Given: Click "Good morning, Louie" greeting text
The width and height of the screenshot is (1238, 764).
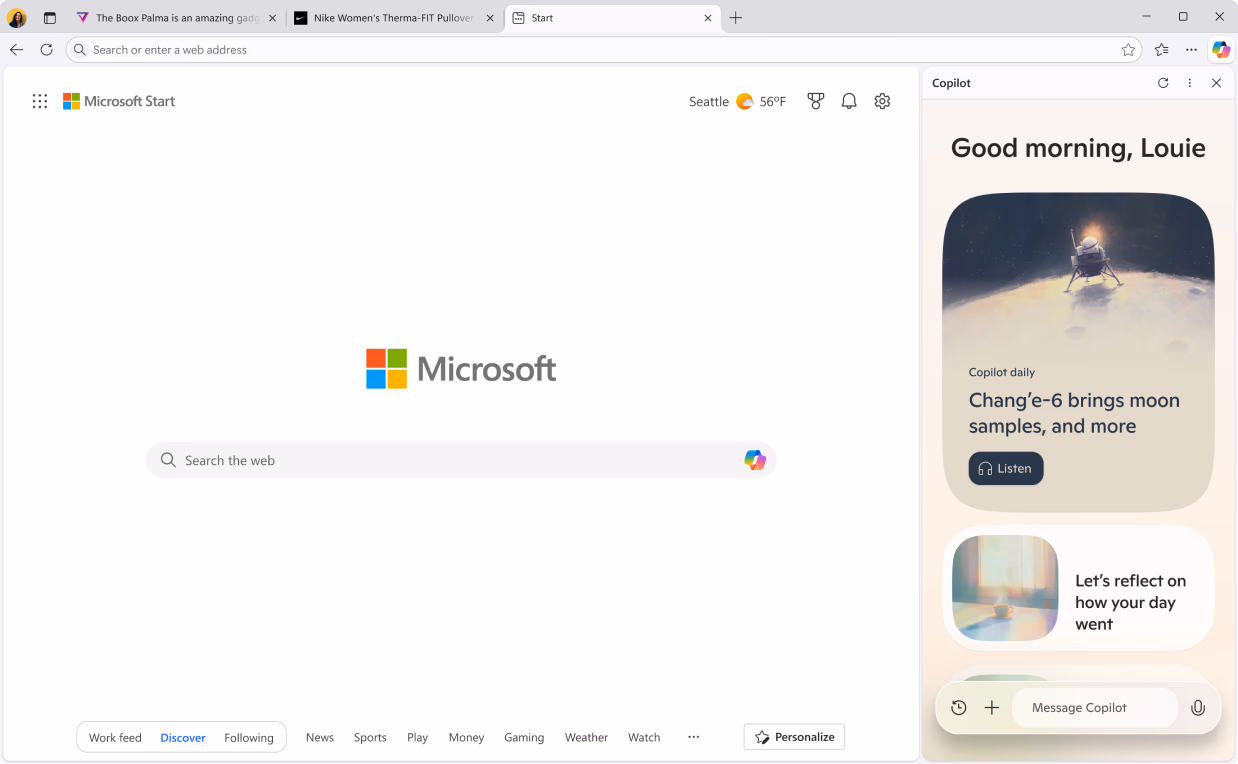Looking at the screenshot, I should tap(1078, 148).
